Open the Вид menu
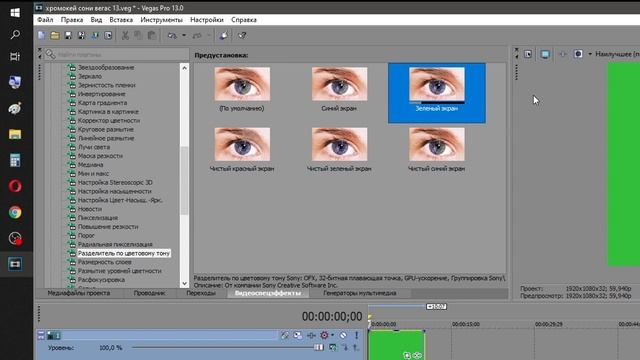640x360 pixels. click(96, 20)
